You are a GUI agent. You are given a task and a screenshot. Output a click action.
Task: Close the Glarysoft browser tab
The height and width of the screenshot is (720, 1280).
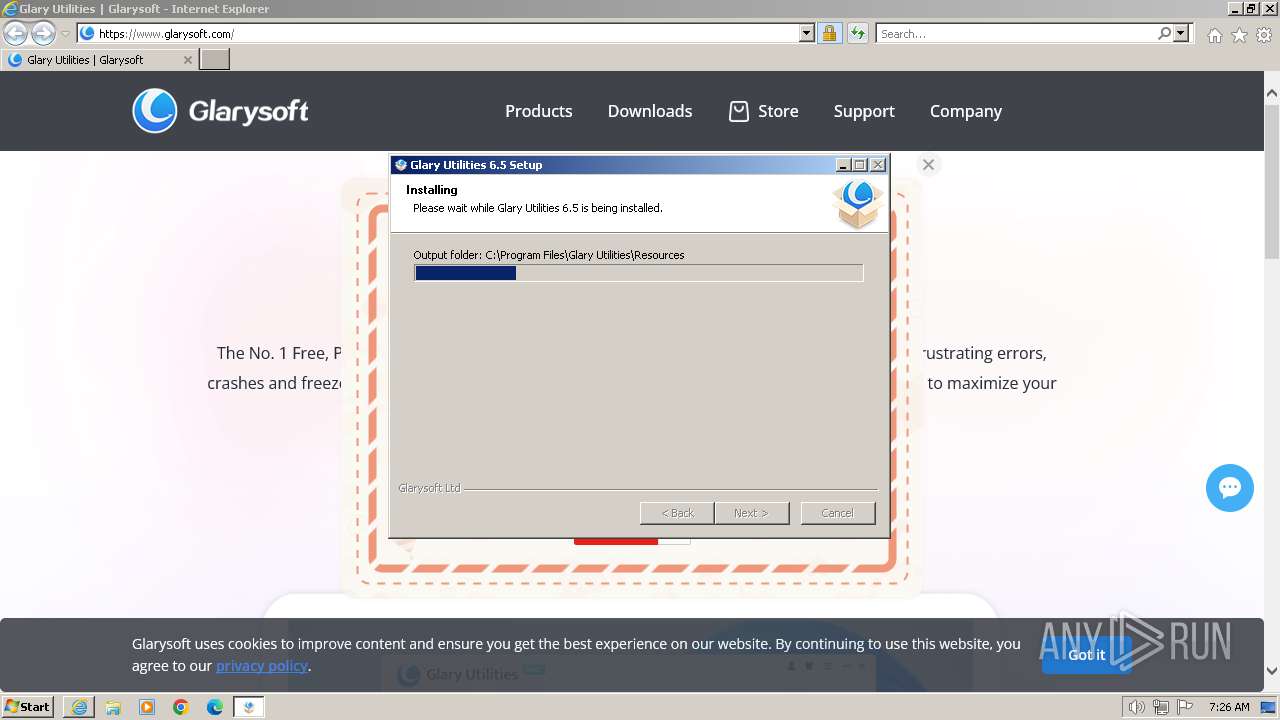click(187, 60)
